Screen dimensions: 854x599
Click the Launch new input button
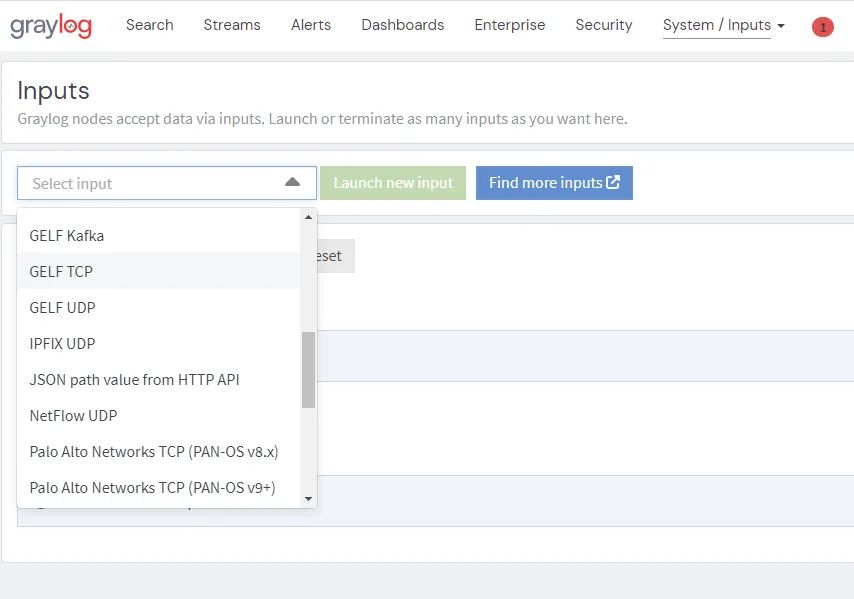click(393, 183)
